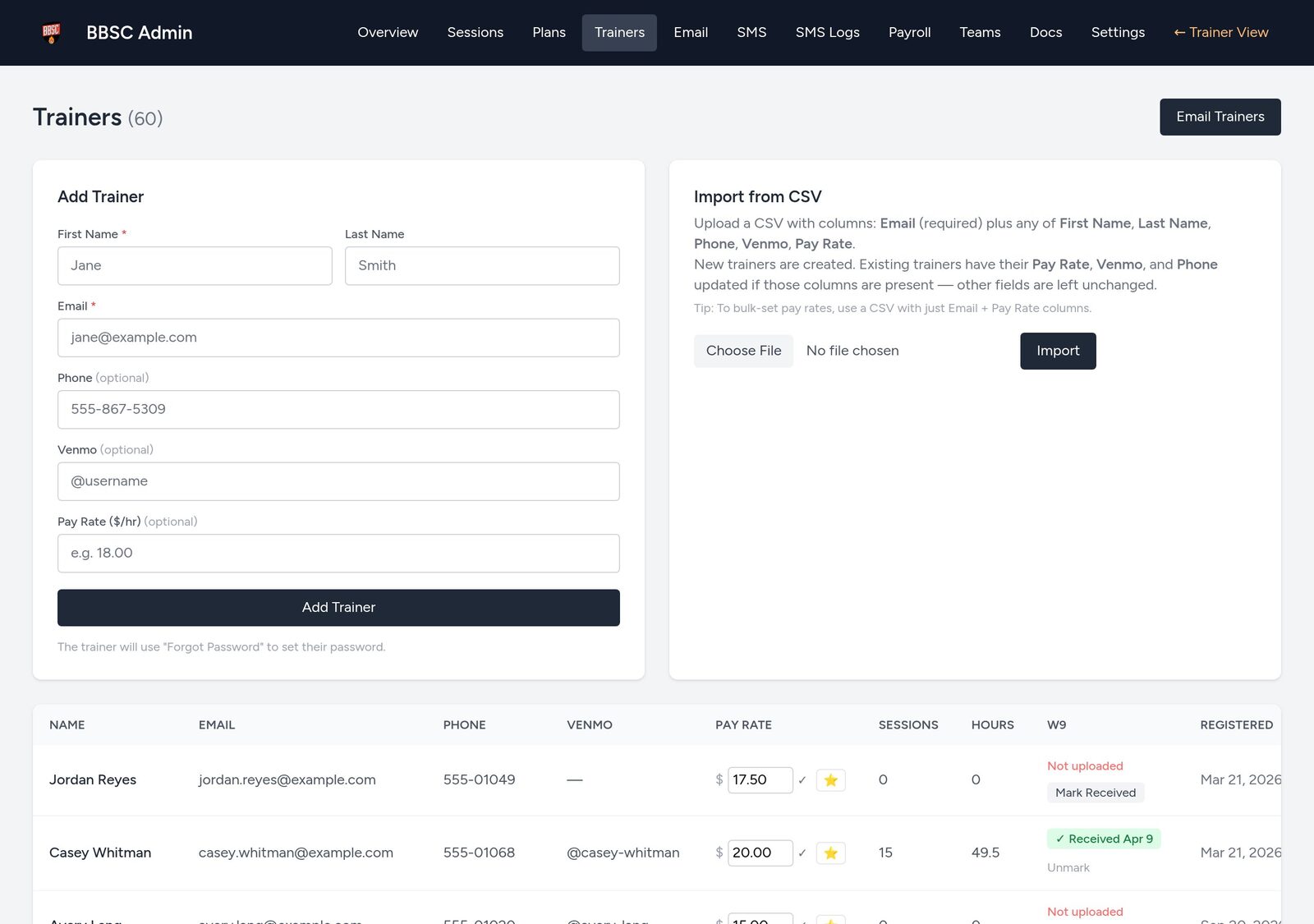Click the Casey Whitman name cell
Image resolution: width=1314 pixels, height=924 pixels.
click(100, 853)
